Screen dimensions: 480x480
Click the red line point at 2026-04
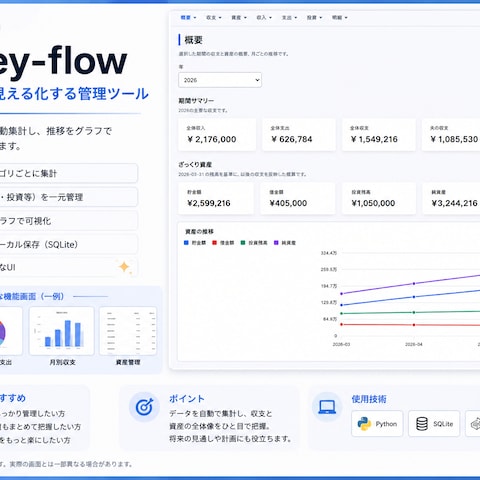[x=414, y=325]
